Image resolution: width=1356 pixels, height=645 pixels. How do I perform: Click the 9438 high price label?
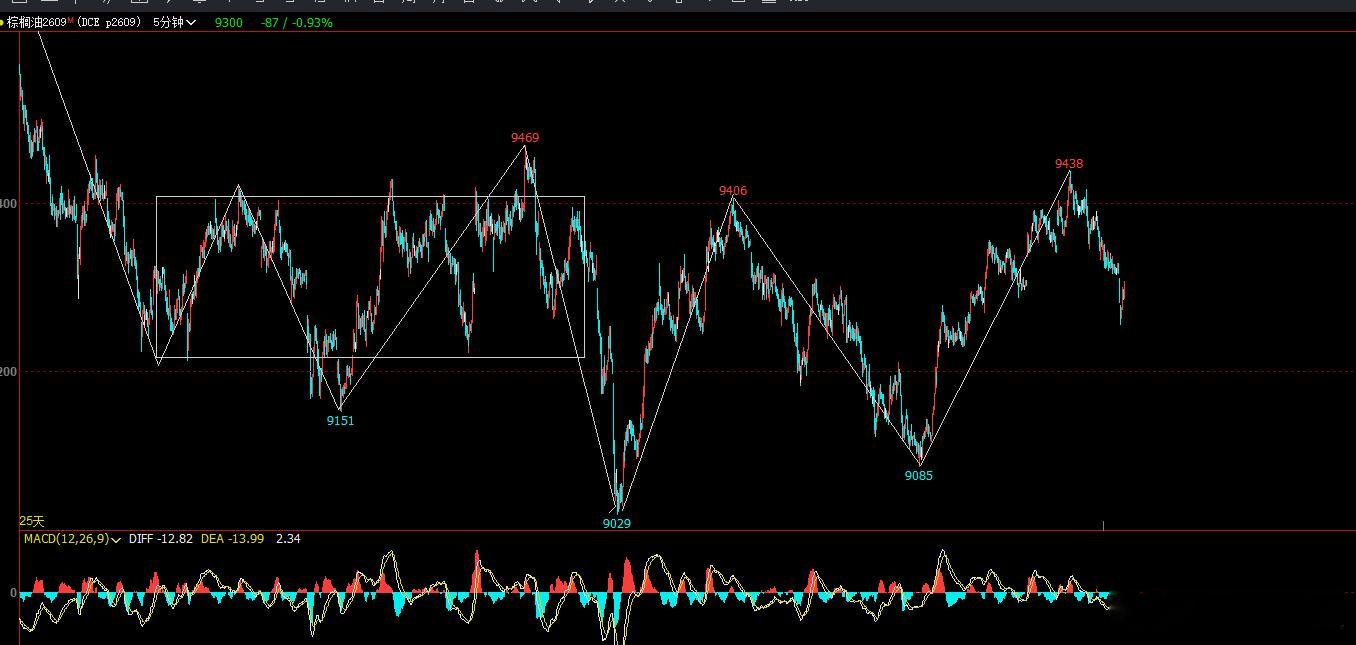[1069, 164]
